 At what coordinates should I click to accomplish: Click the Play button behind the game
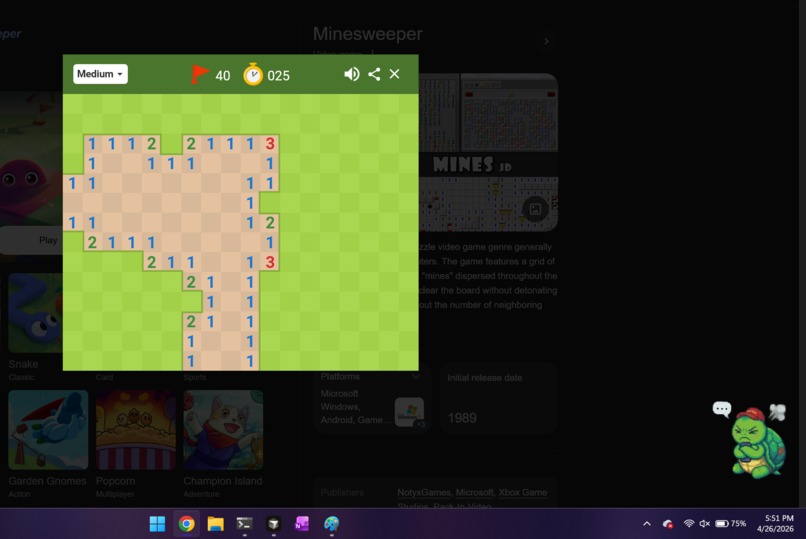coord(32,240)
